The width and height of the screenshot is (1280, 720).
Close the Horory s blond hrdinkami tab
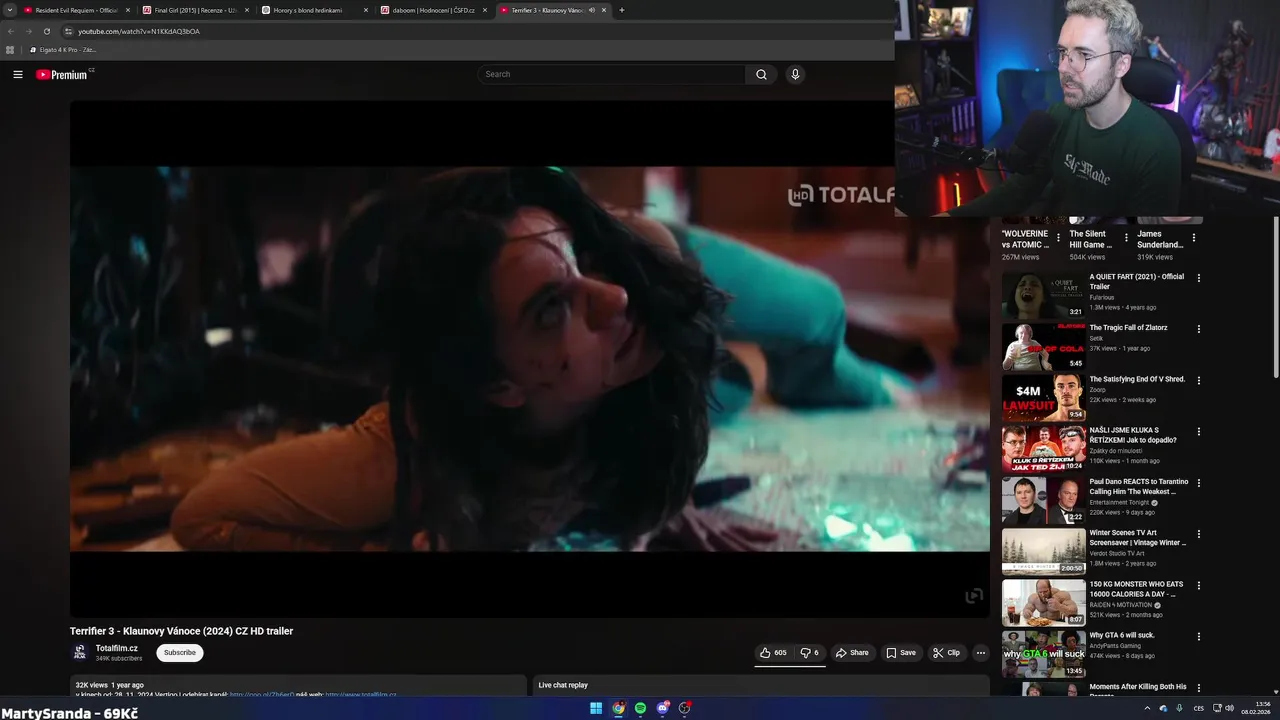point(366,10)
